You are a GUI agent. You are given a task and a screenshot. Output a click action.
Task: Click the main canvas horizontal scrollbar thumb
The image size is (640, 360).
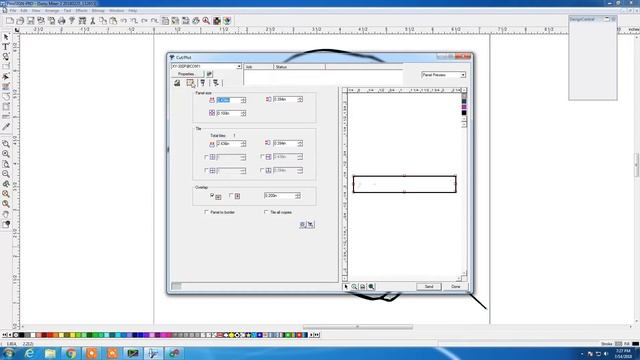(358, 327)
